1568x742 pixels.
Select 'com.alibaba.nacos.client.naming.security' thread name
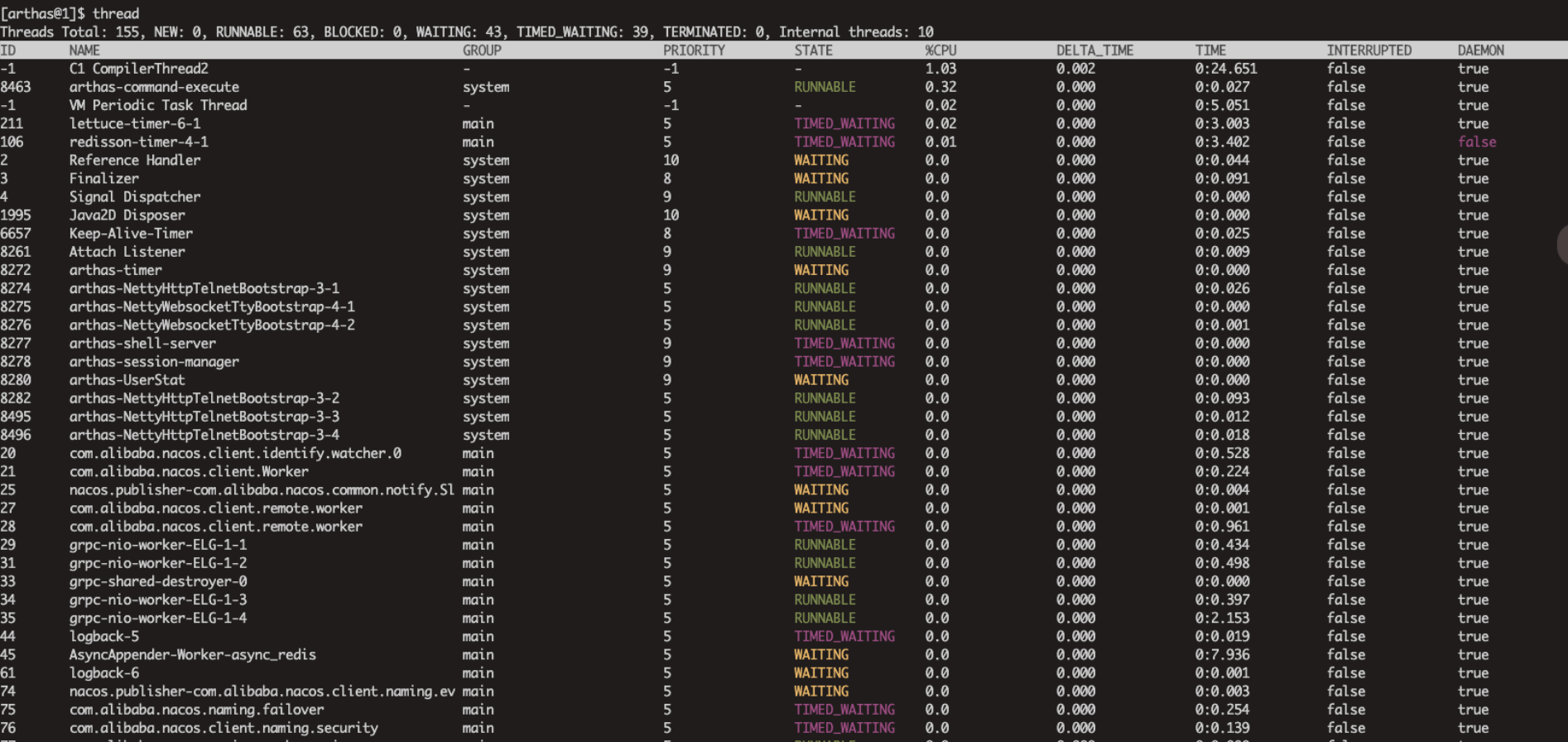224,728
